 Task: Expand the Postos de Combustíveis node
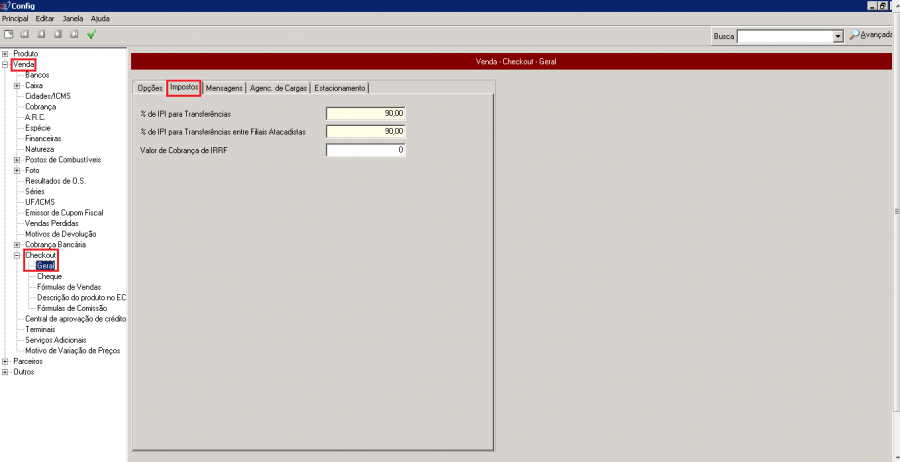tap(17, 160)
